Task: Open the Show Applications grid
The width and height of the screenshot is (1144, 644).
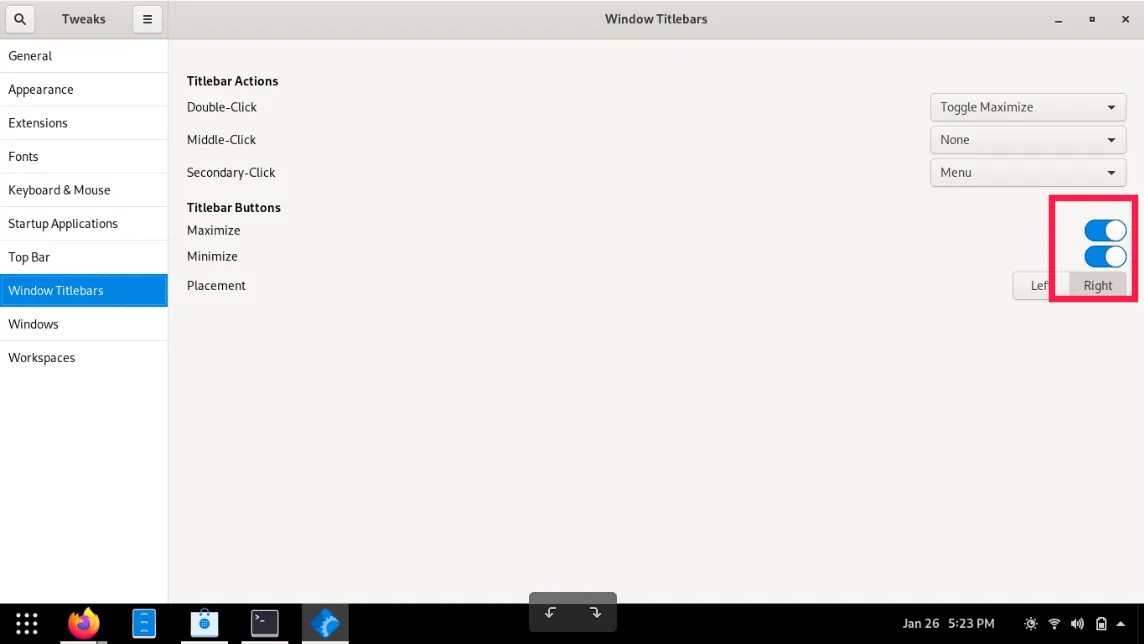Action: (26, 622)
